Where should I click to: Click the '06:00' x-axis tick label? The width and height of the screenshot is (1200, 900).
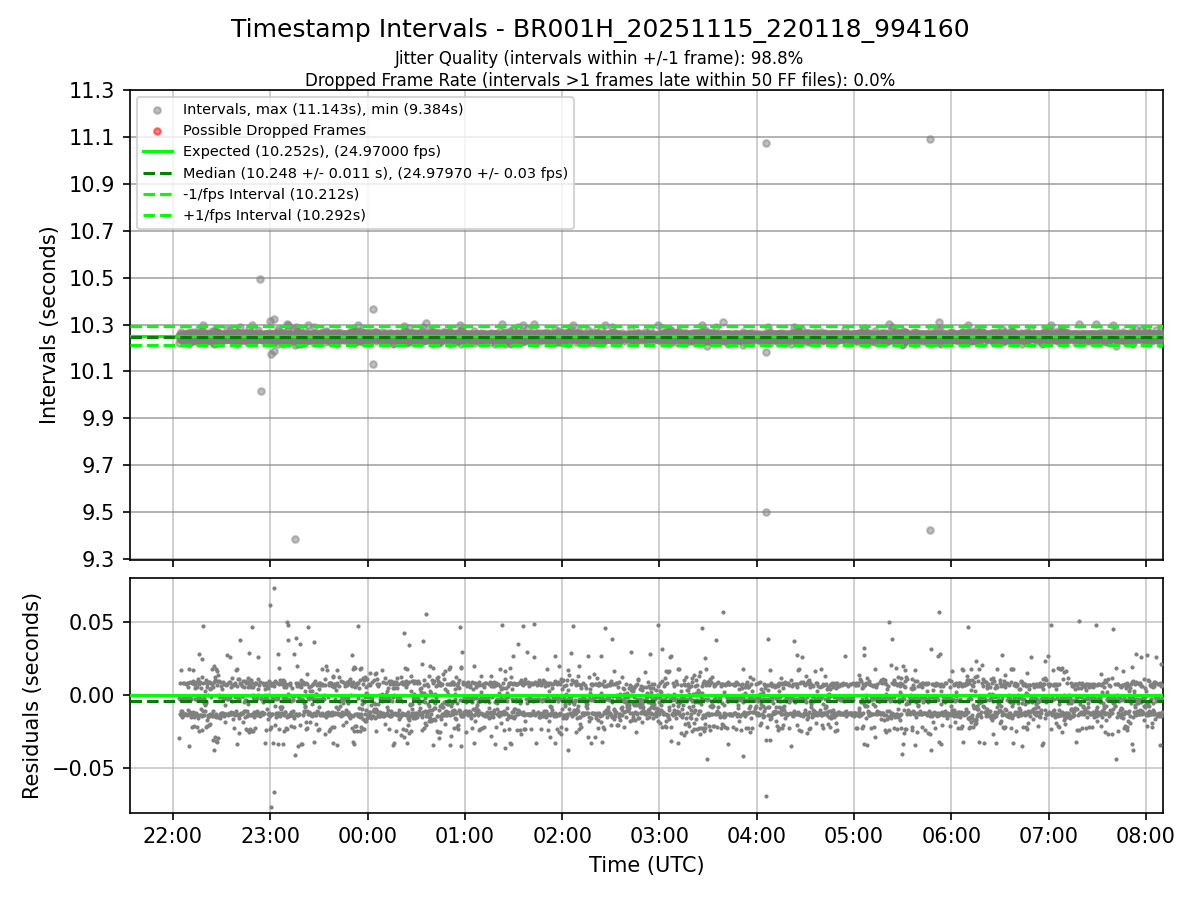click(x=950, y=834)
